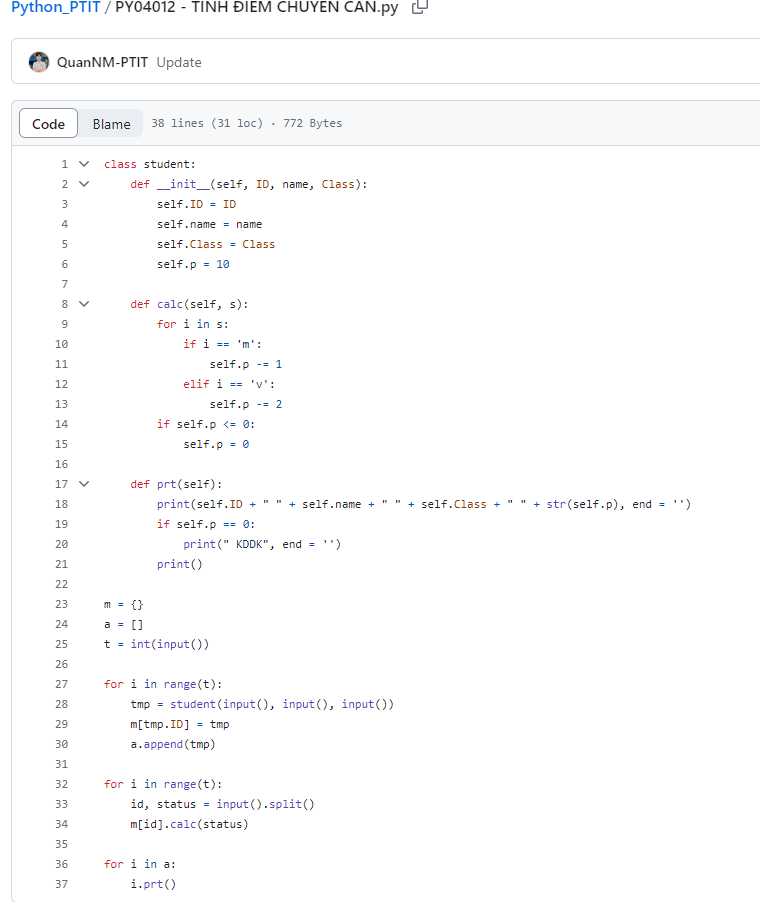Select line number 37

pyautogui.click(x=62, y=884)
